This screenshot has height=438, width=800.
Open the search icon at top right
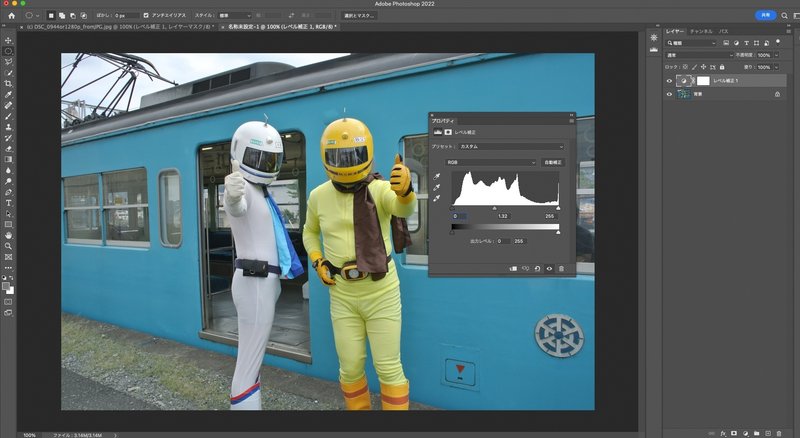785,16
